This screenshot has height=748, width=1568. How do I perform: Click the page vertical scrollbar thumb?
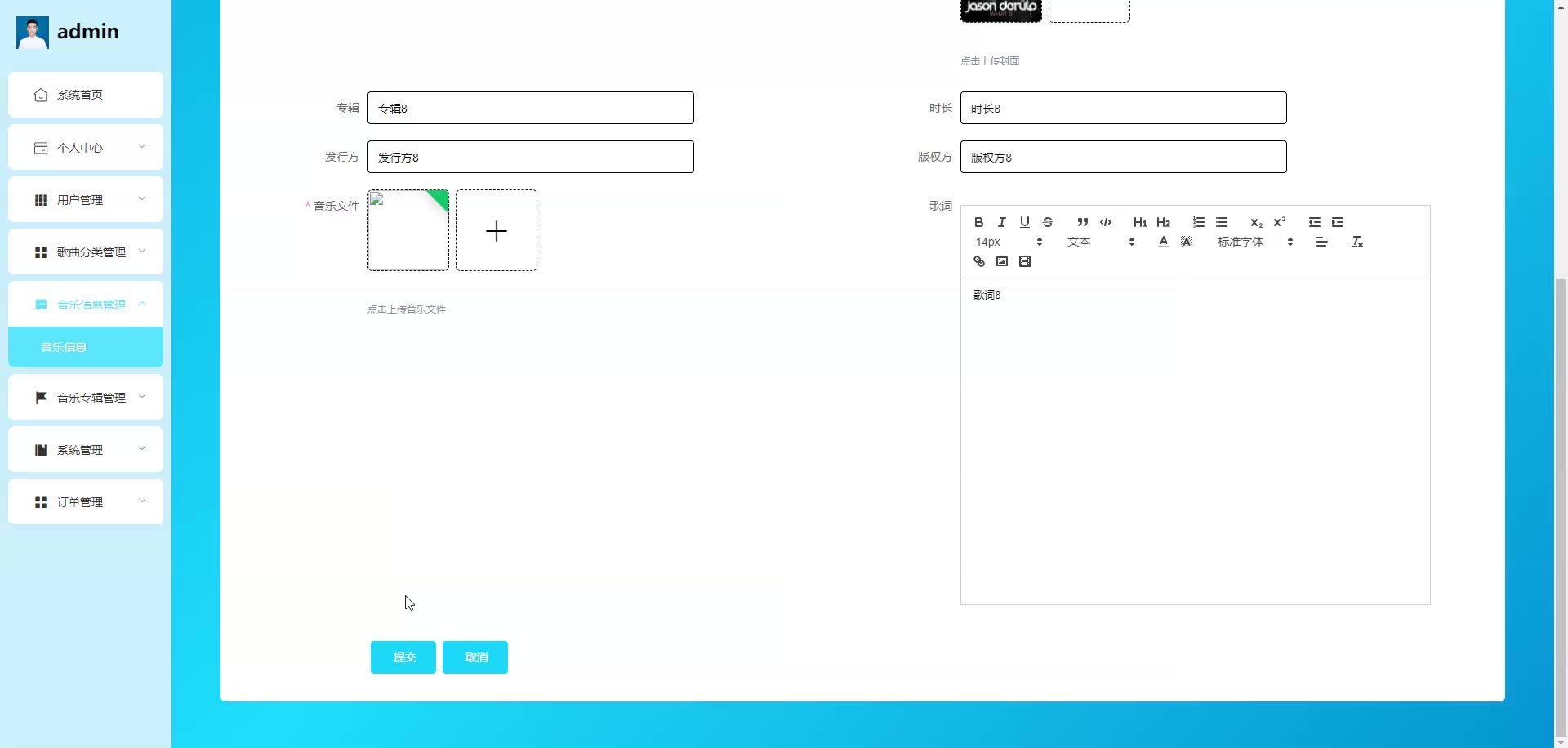(1561, 507)
